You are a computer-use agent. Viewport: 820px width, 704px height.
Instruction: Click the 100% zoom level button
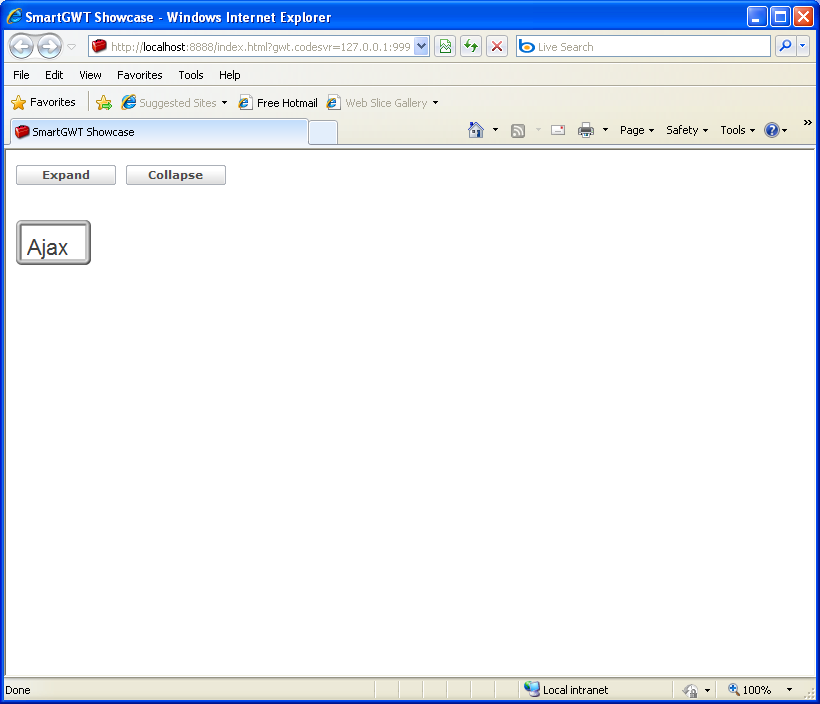coord(750,690)
